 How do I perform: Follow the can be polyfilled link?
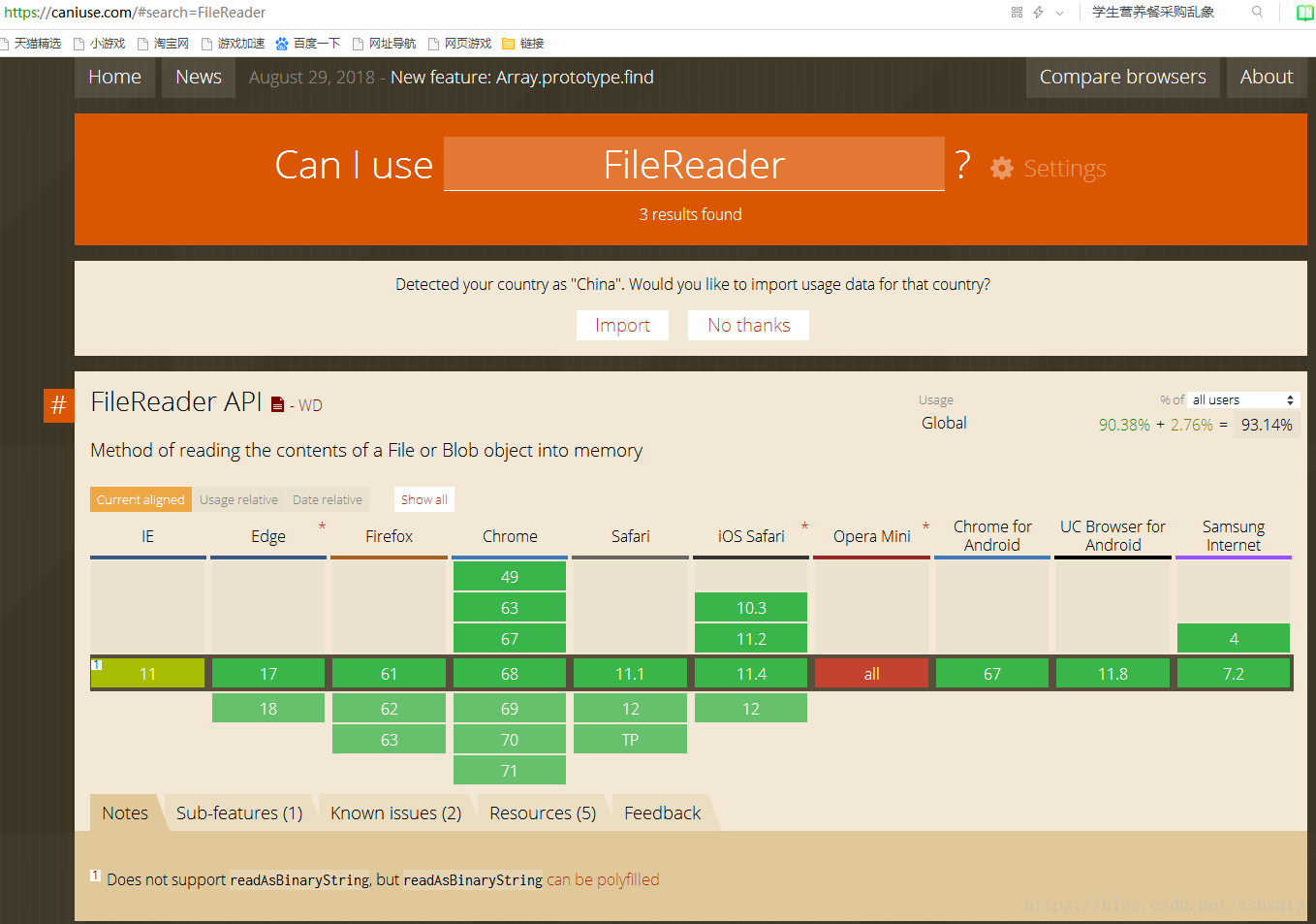click(x=603, y=879)
